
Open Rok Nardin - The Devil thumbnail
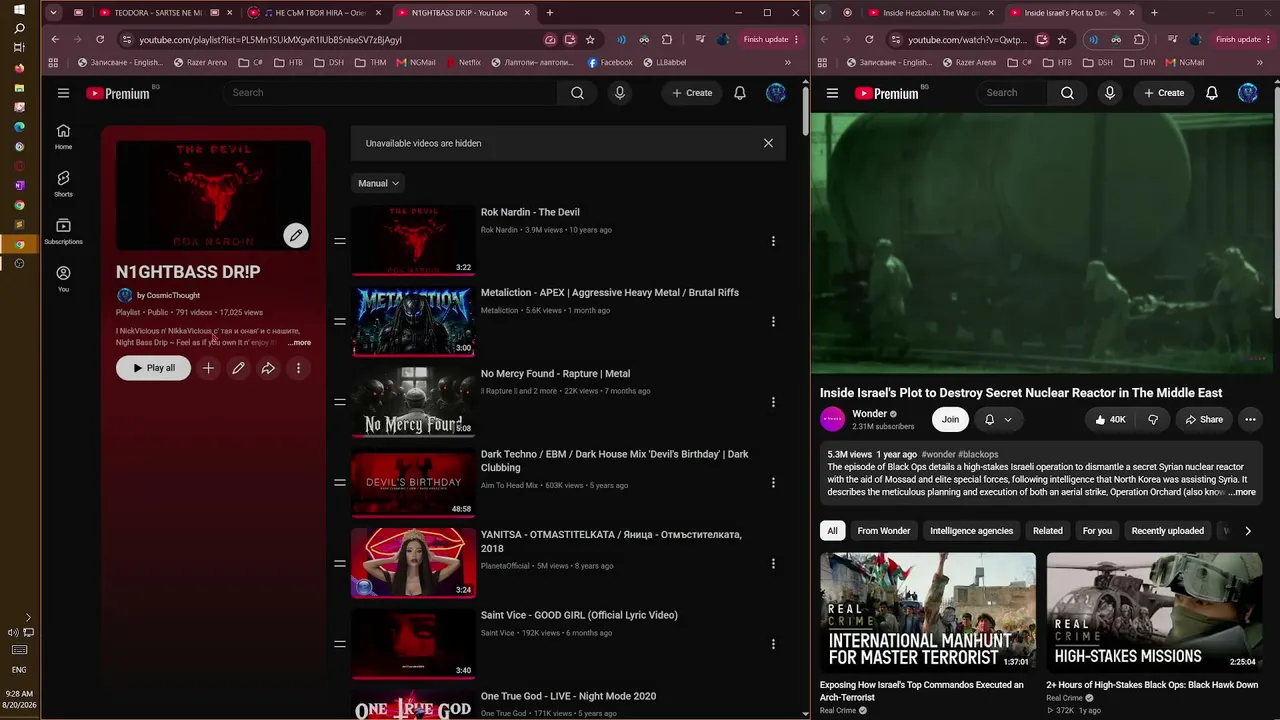point(413,240)
